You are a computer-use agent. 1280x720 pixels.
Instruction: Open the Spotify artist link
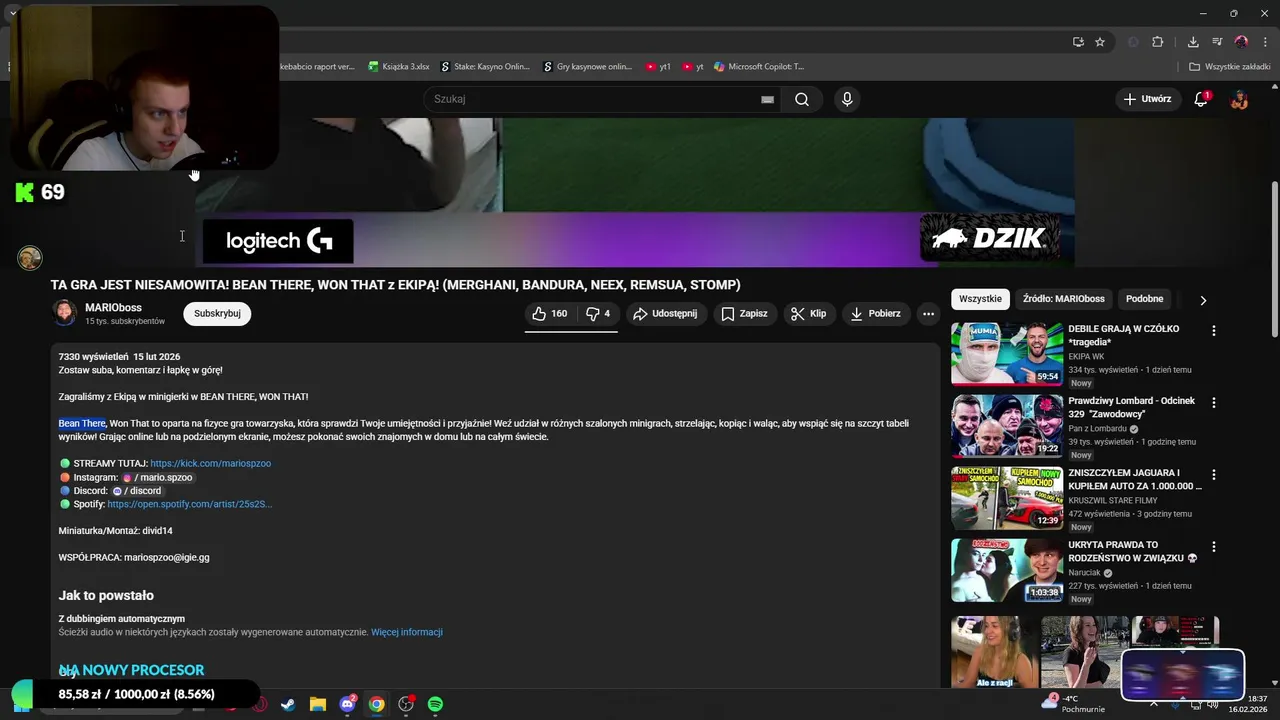[189, 504]
